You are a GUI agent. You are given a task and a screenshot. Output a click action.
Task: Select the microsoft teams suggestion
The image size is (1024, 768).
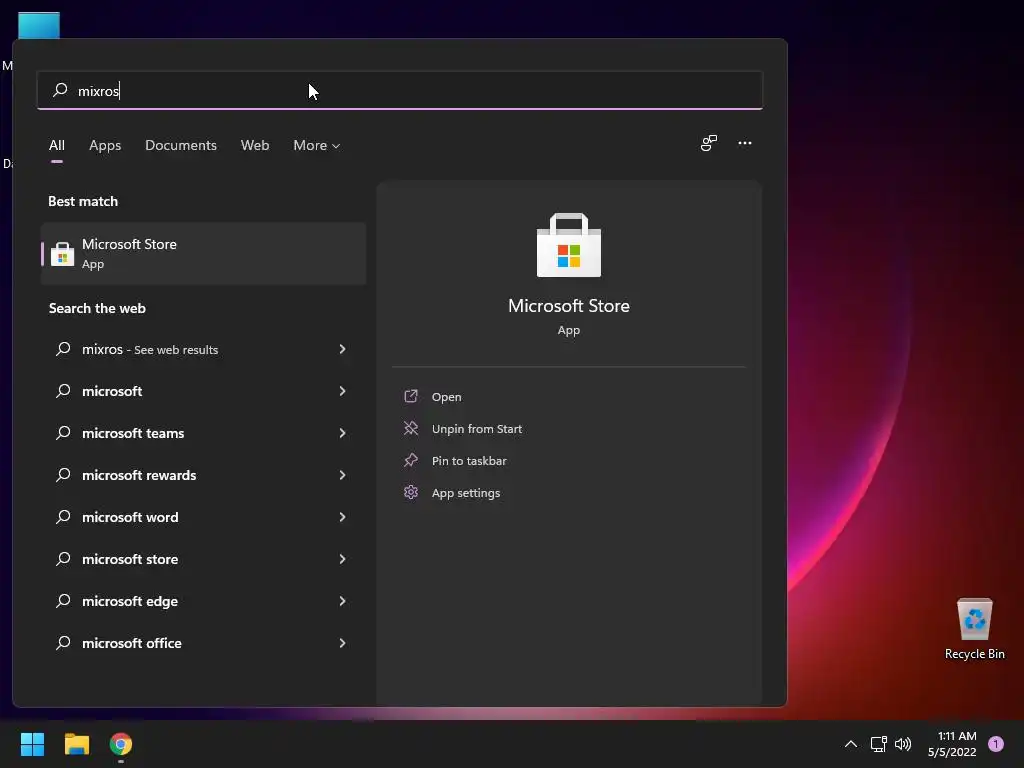coord(203,433)
